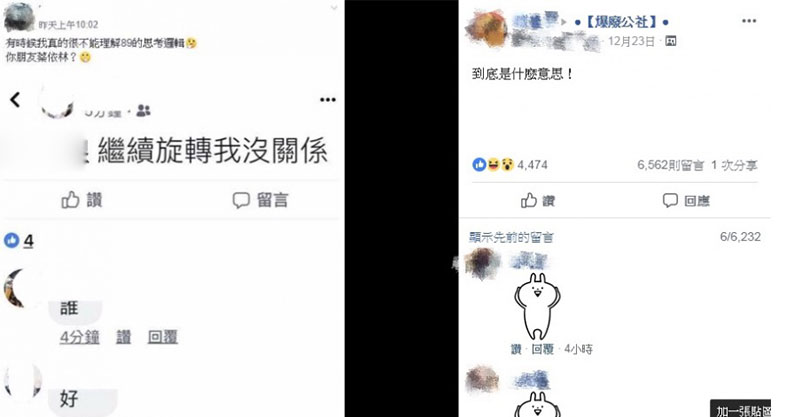Click the 加一張貼圖 sticker button
The height and width of the screenshot is (417, 800).
tap(740, 409)
